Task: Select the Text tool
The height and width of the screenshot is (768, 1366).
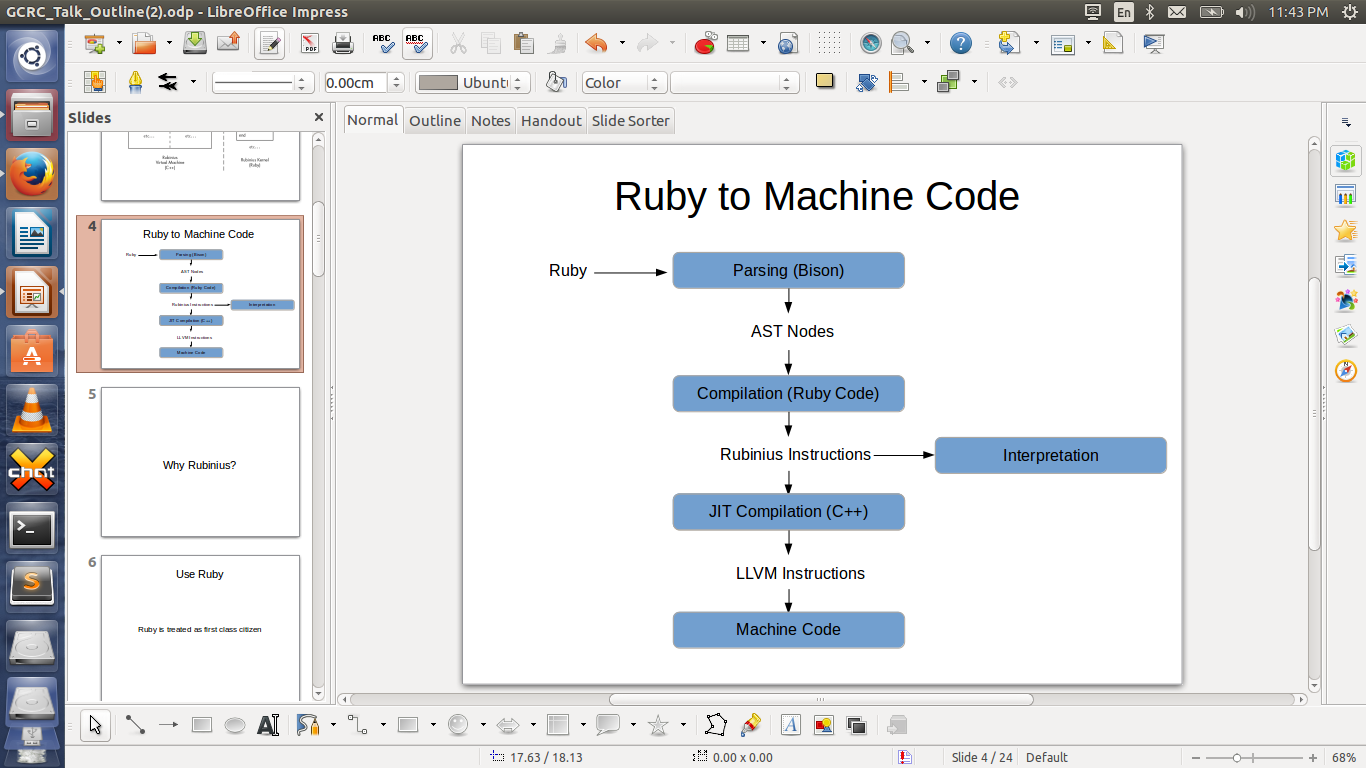Action: (268, 725)
